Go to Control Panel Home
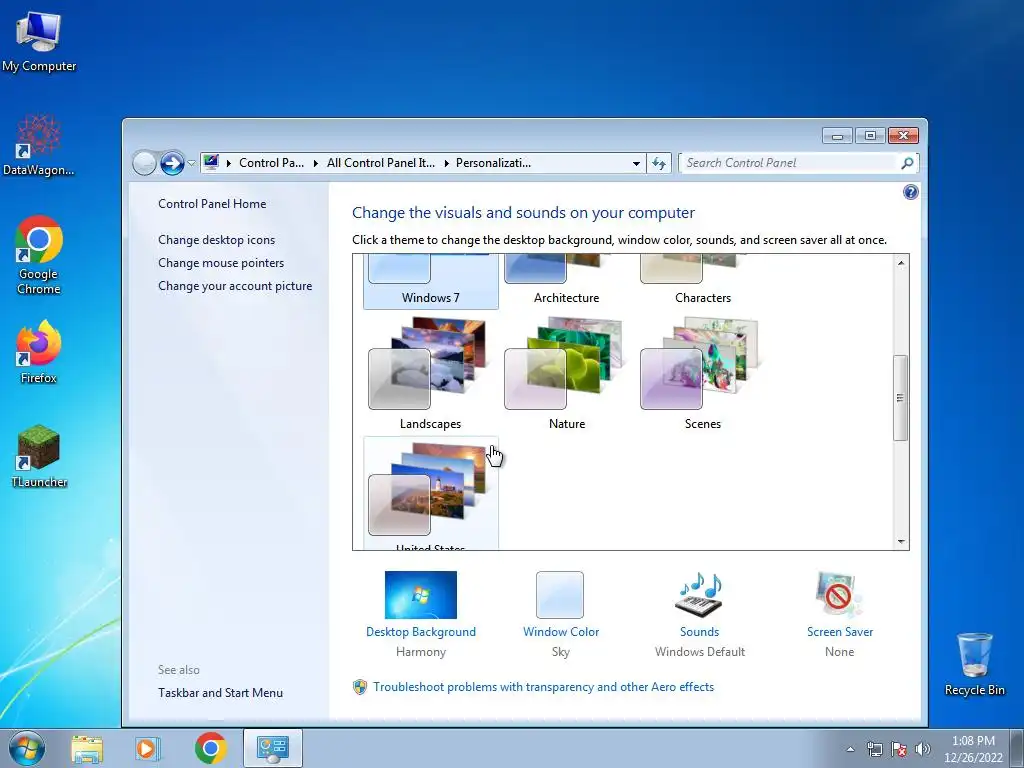Screen dimensions: 1024x768 [212, 204]
